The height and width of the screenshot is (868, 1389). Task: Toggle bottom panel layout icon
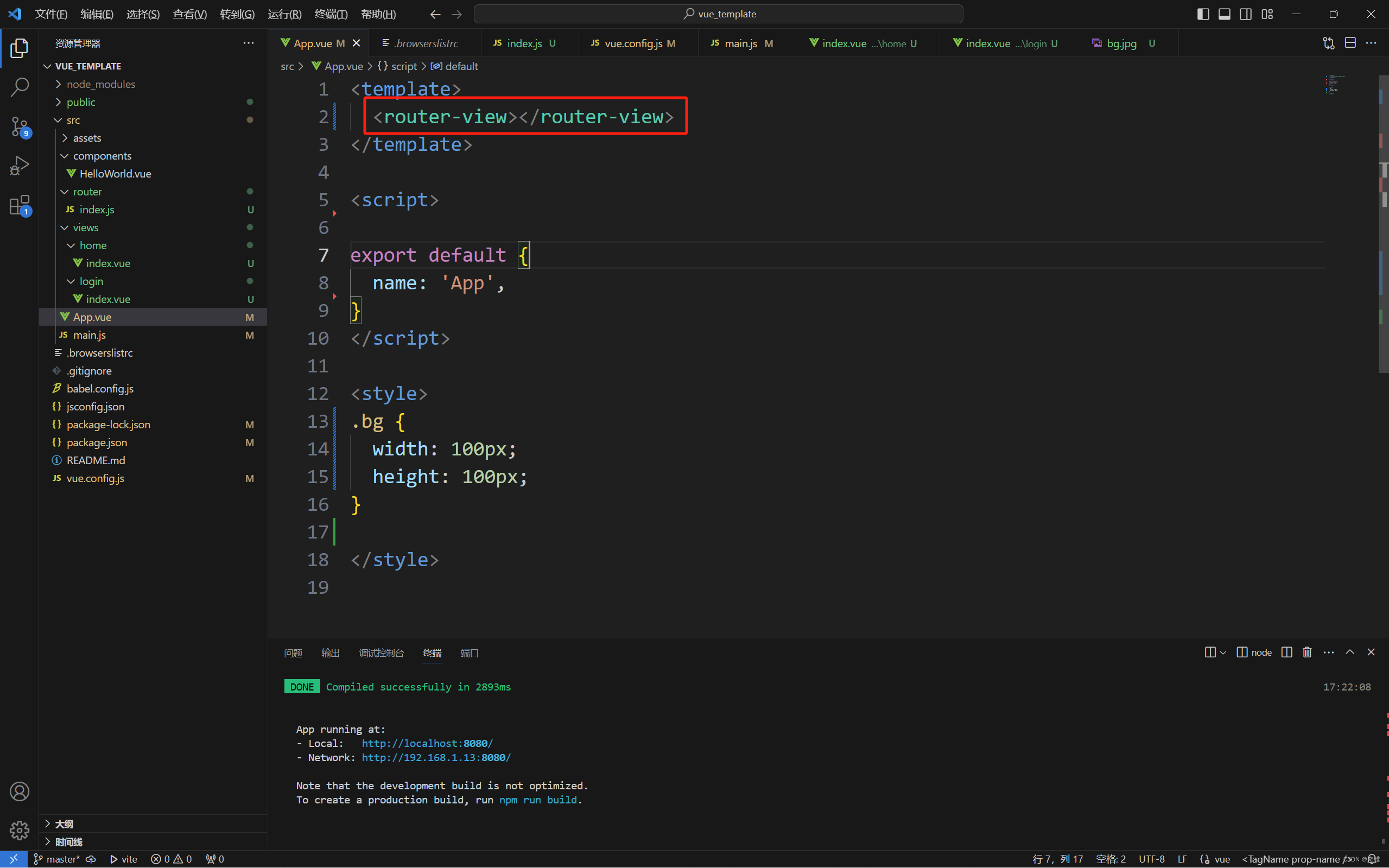point(1225,14)
